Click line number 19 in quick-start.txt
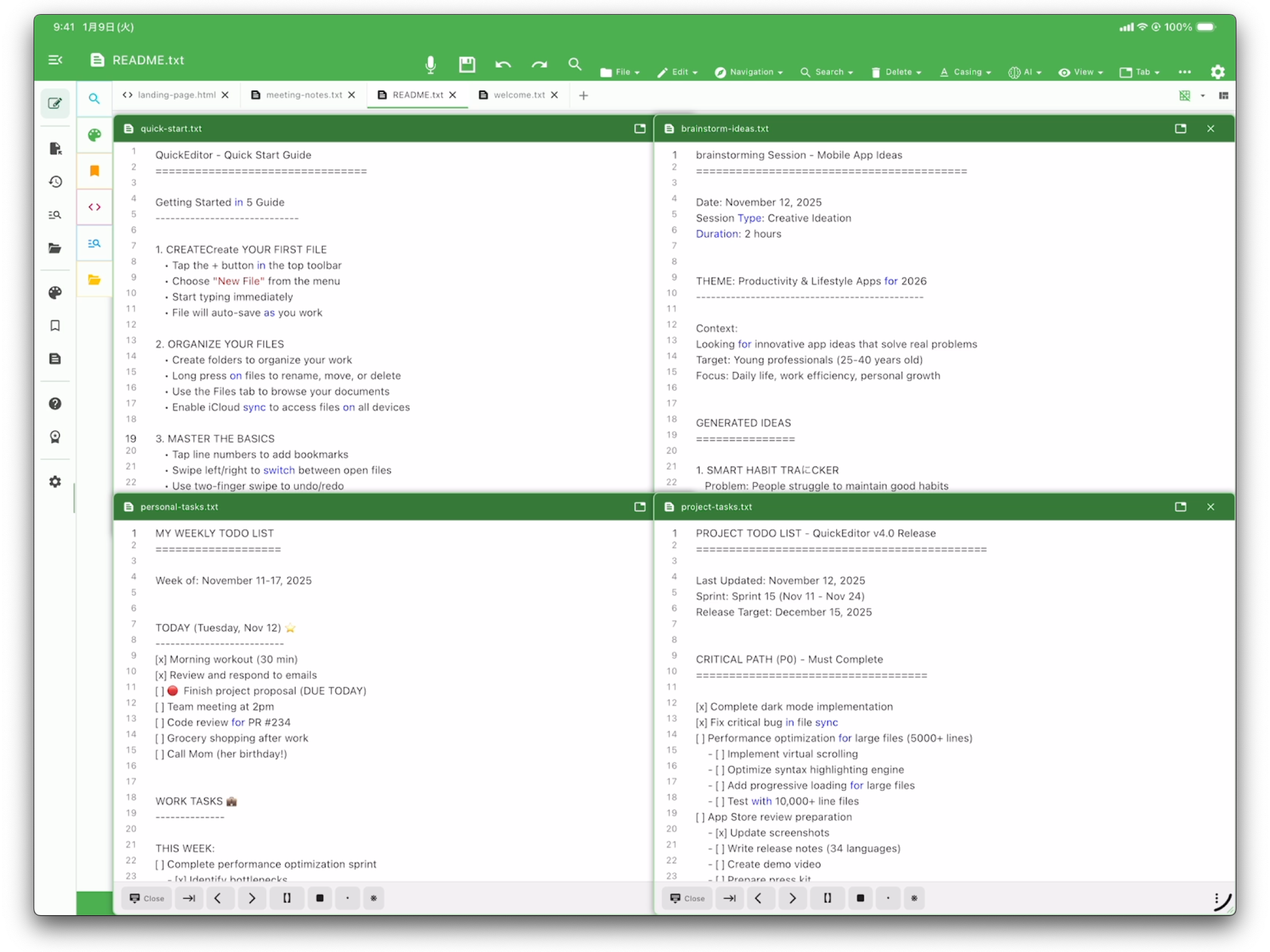The image size is (1270, 952). 131,439
